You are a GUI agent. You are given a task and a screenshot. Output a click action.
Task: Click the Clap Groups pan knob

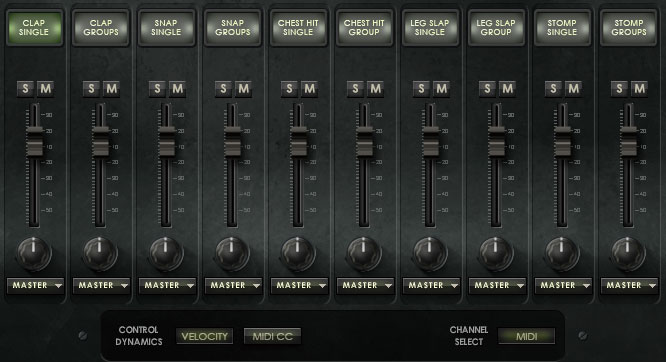(100, 254)
